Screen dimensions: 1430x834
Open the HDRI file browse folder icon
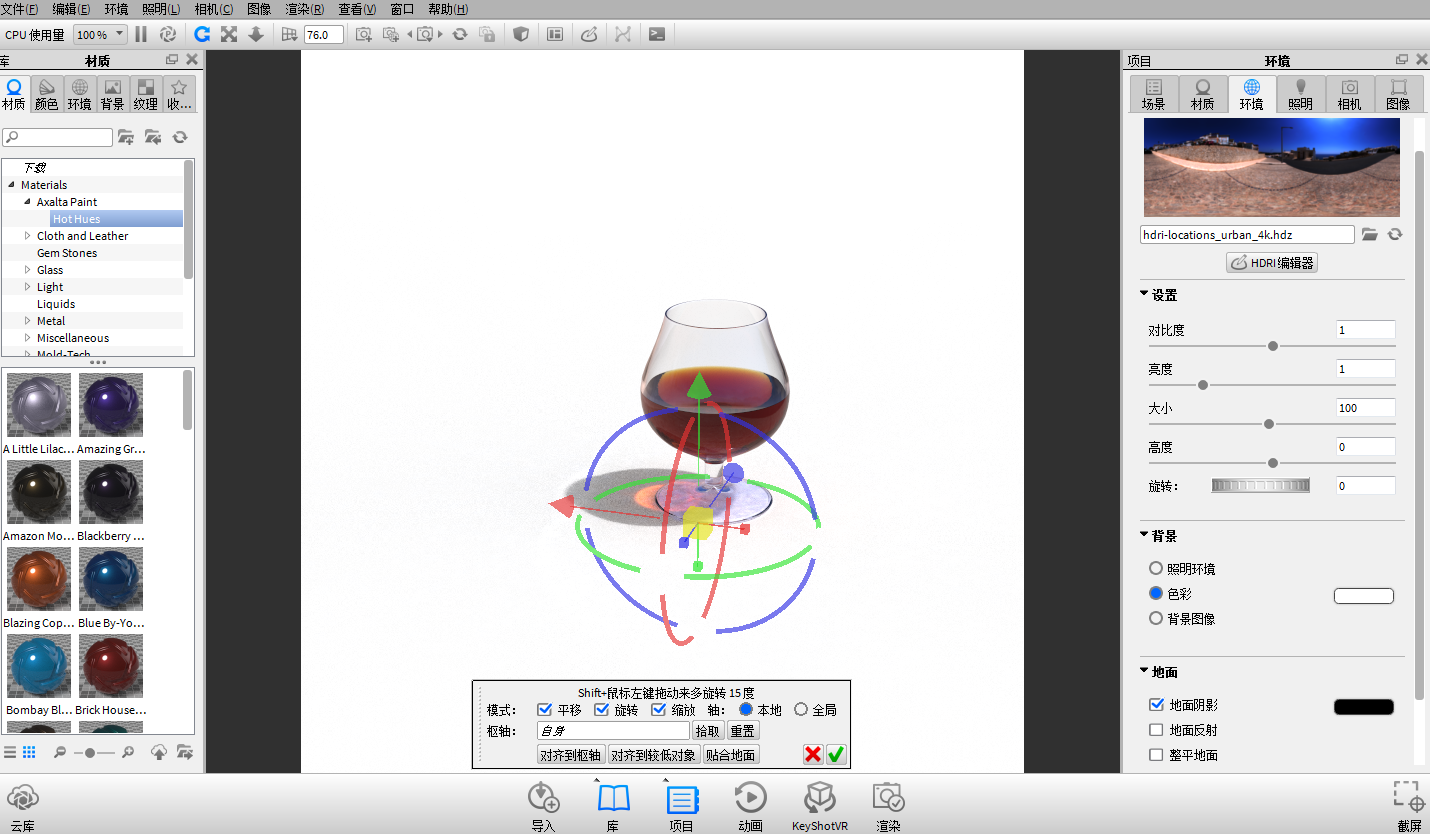[1370, 234]
